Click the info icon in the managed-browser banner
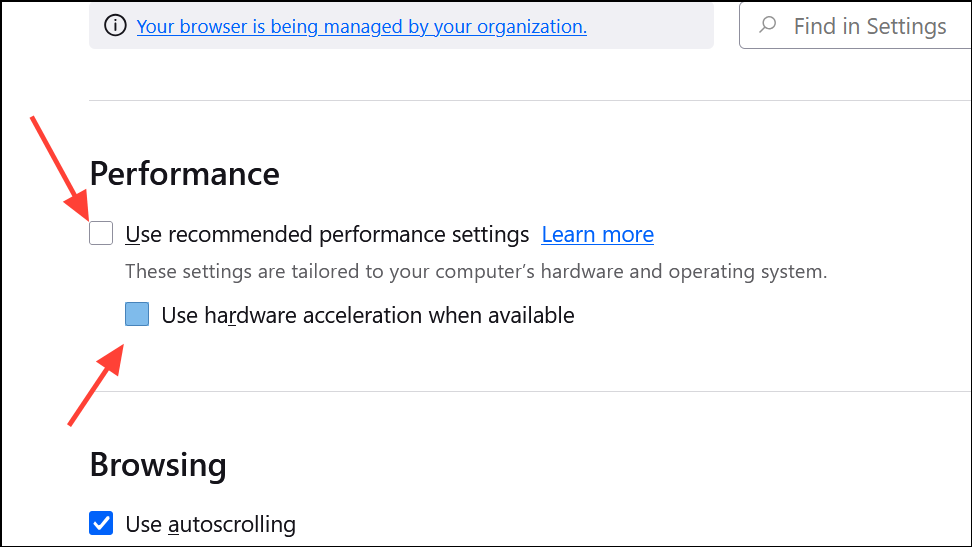The image size is (972, 547). (x=116, y=26)
